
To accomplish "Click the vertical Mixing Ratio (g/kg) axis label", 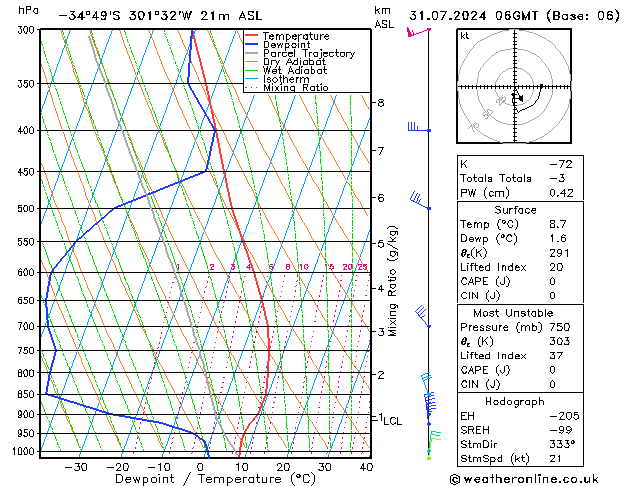I will click(392, 281).
